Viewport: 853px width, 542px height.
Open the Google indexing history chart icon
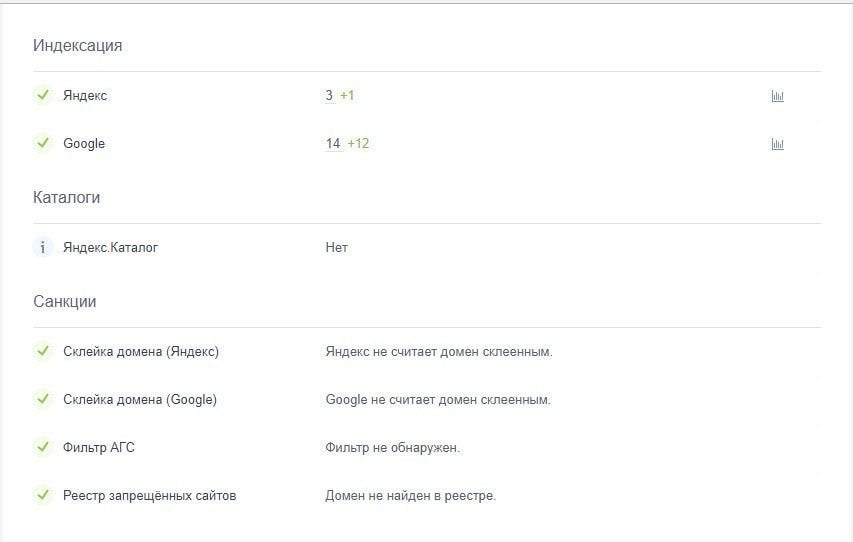coord(777,144)
